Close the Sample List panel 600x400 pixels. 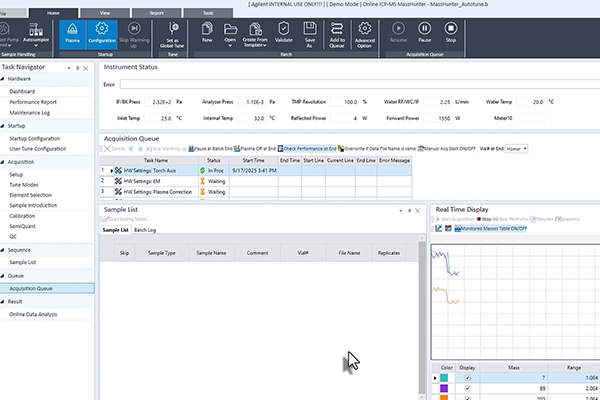pyautogui.click(x=417, y=211)
